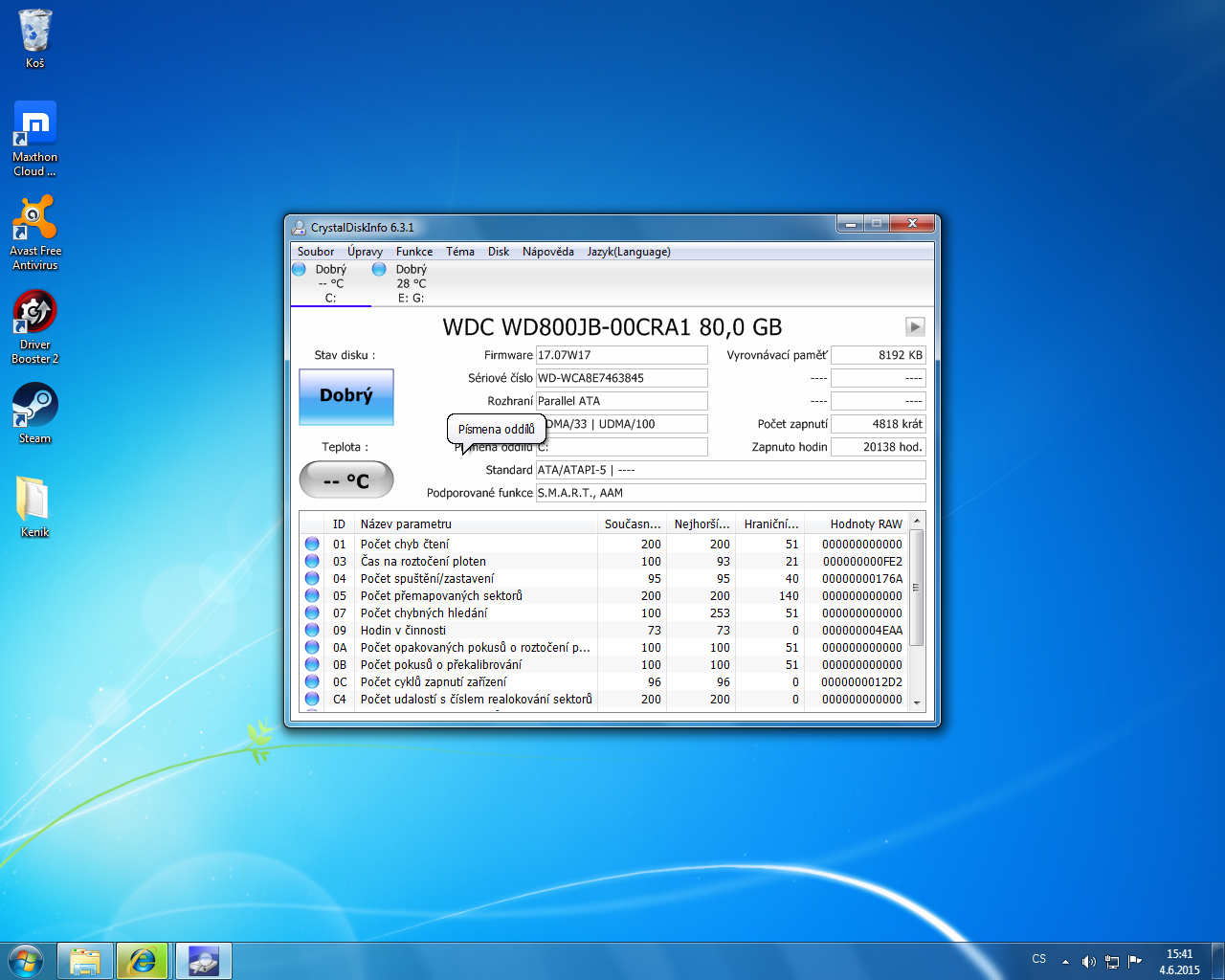Open the Disk menu
1225x980 pixels.
(x=499, y=252)
